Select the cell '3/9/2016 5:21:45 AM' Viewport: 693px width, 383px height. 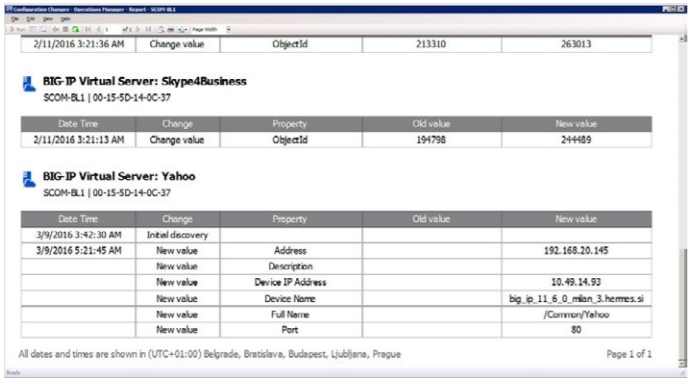pyautogui.click(x=79, y=251)
